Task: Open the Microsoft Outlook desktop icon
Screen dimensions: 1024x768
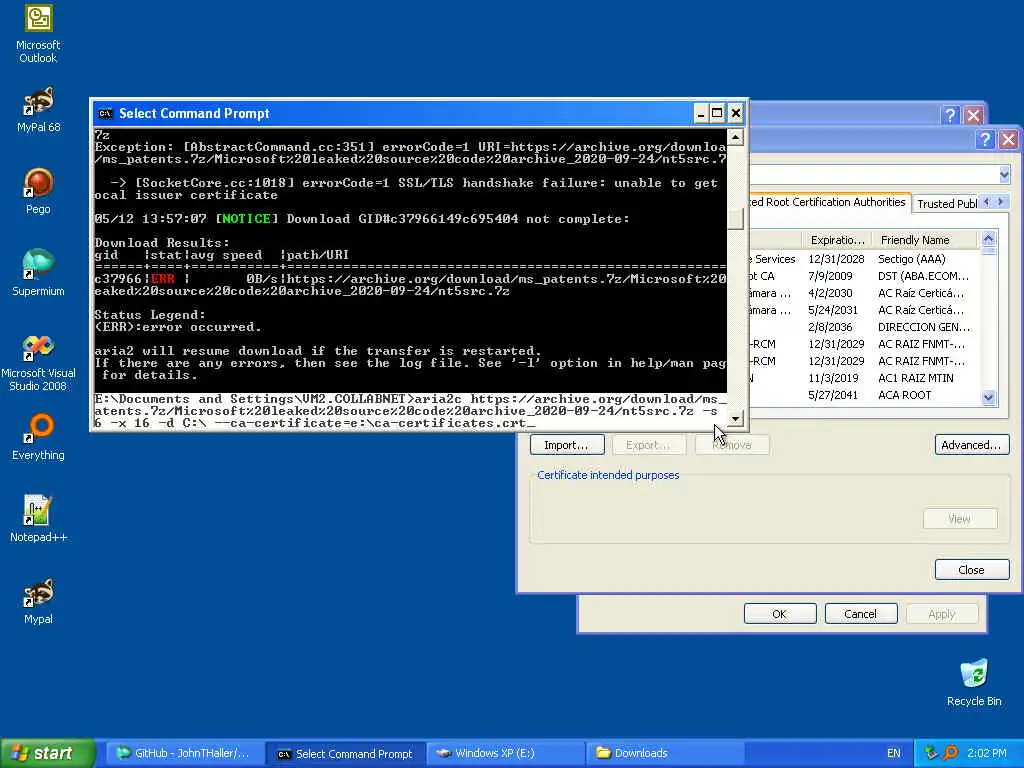Action: (38, 34)
